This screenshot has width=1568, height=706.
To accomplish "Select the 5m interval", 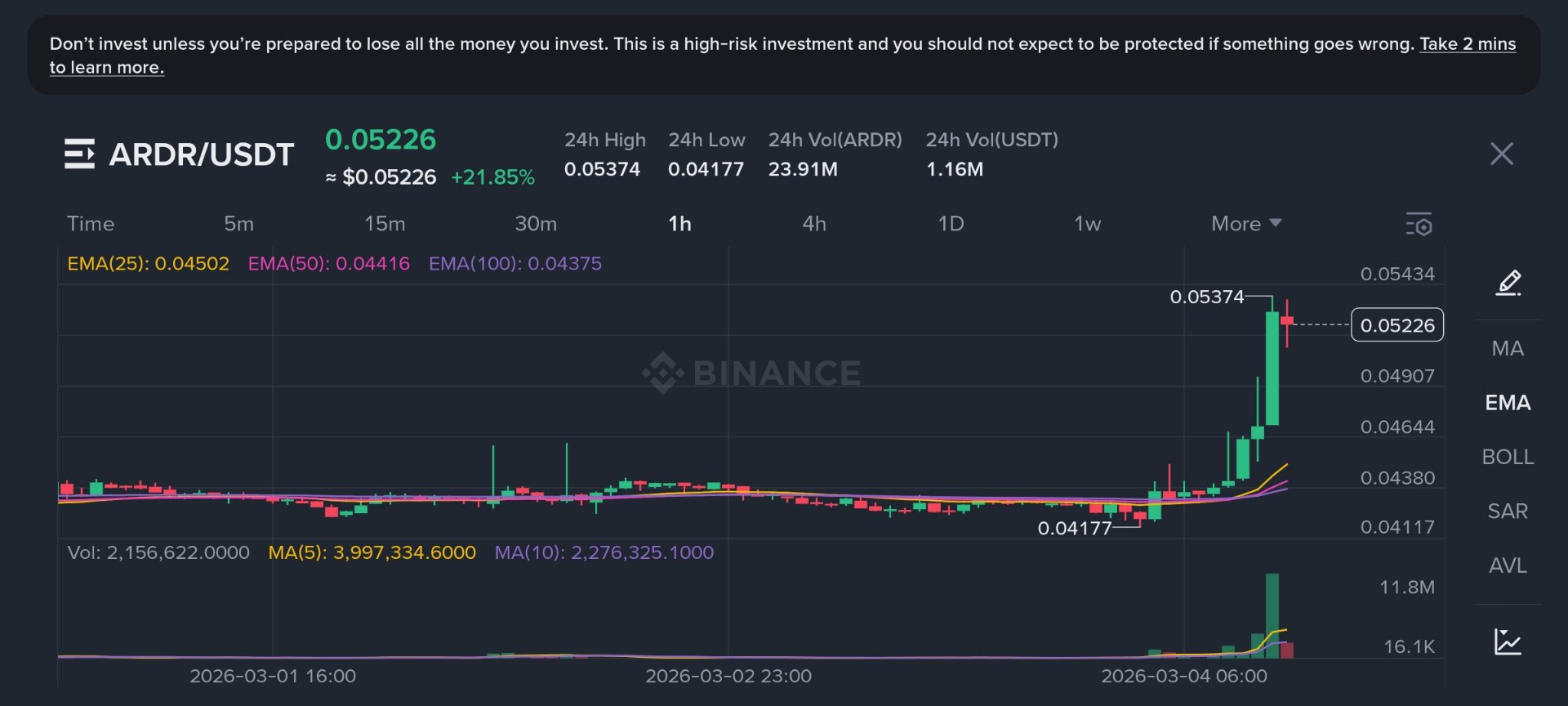I will tap(238, 224).
